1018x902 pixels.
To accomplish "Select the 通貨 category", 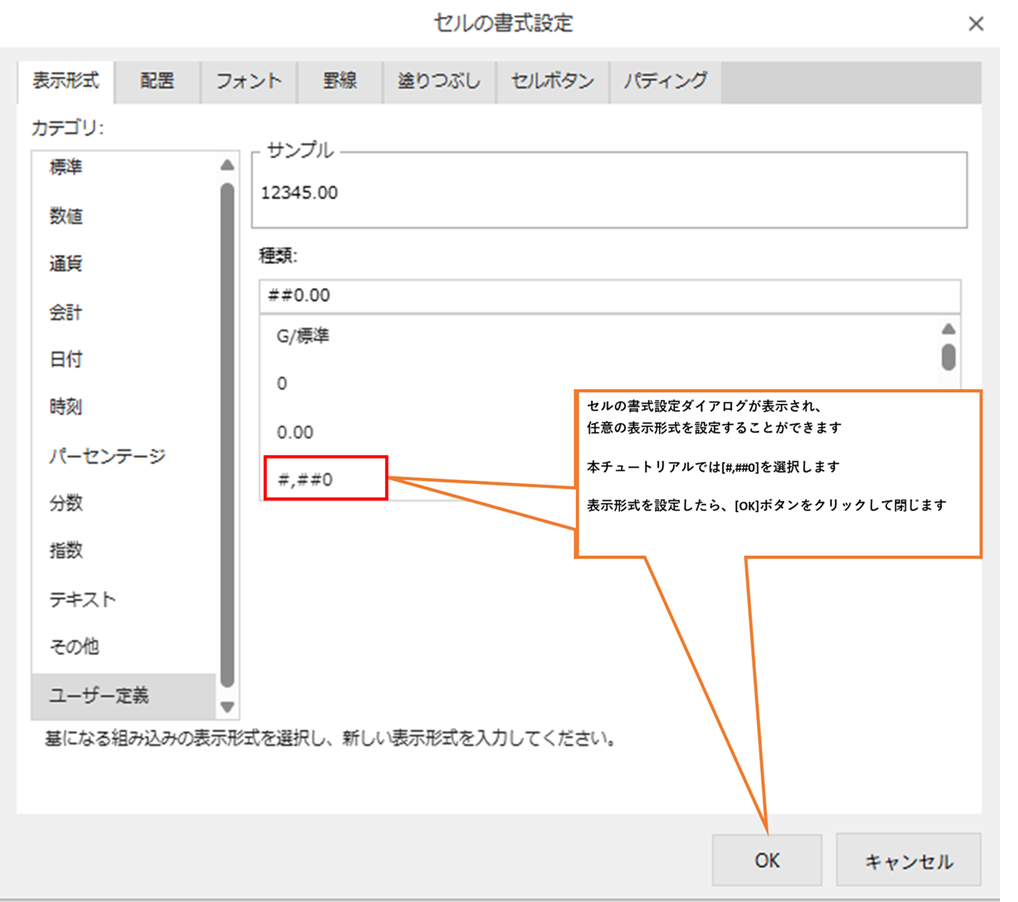I will coord(66,264).
